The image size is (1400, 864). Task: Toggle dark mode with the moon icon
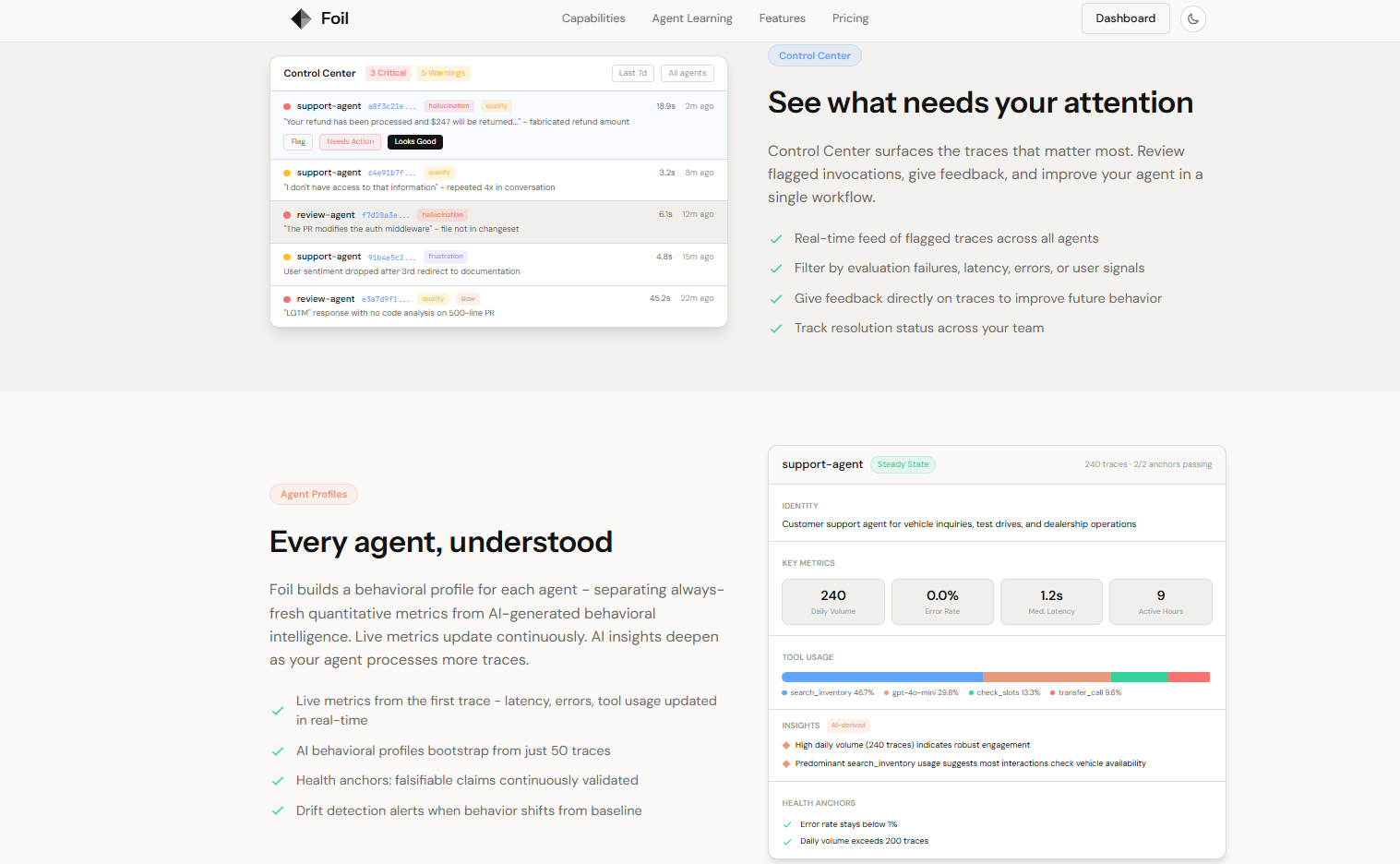click(1193, 18)
